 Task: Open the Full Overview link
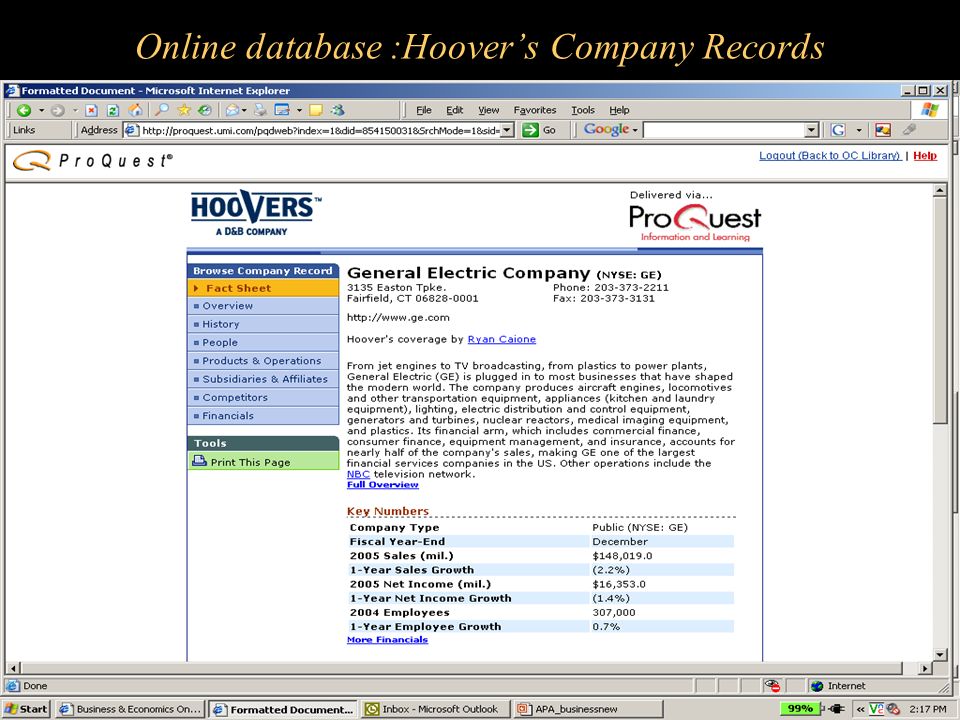pyautogui.click(x=383, y=484)
